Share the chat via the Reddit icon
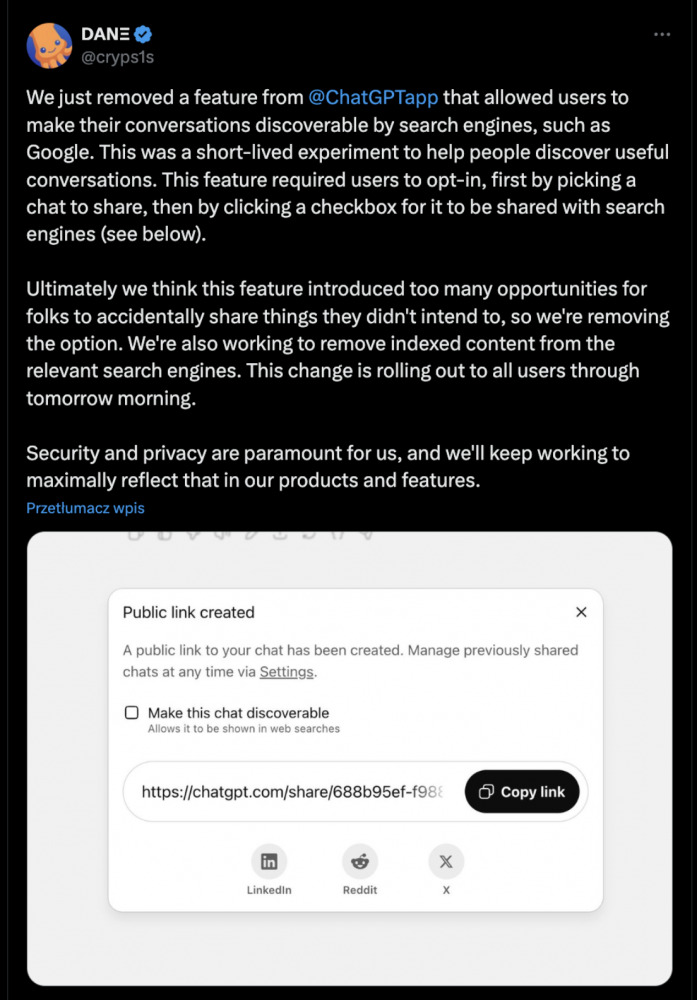697x1000 pixels. pyautogui.click(x=360, y=862)
